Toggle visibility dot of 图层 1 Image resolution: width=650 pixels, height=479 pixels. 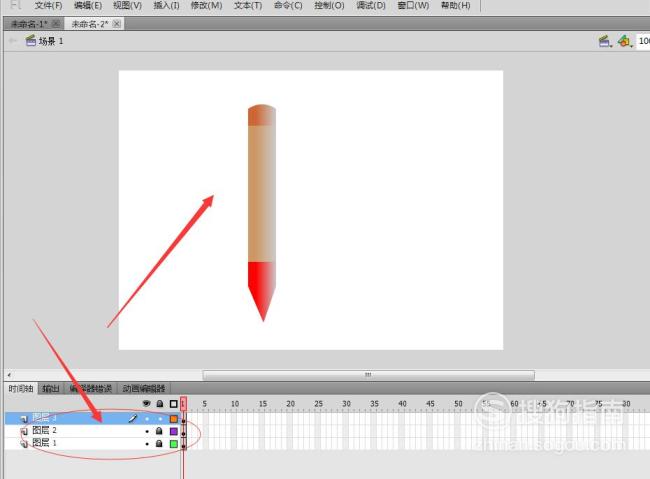click(147, 444)
